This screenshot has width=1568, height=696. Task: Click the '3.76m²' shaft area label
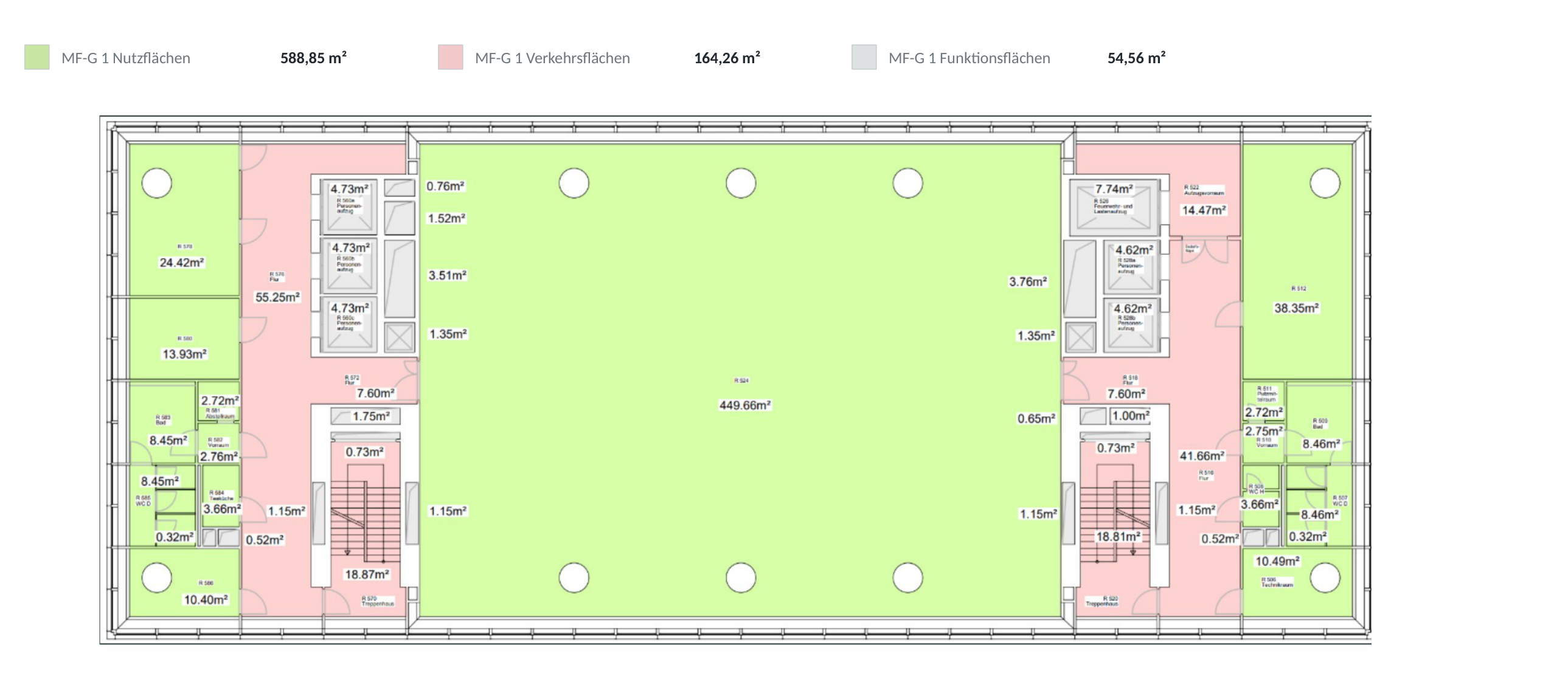pos(1028,281)
